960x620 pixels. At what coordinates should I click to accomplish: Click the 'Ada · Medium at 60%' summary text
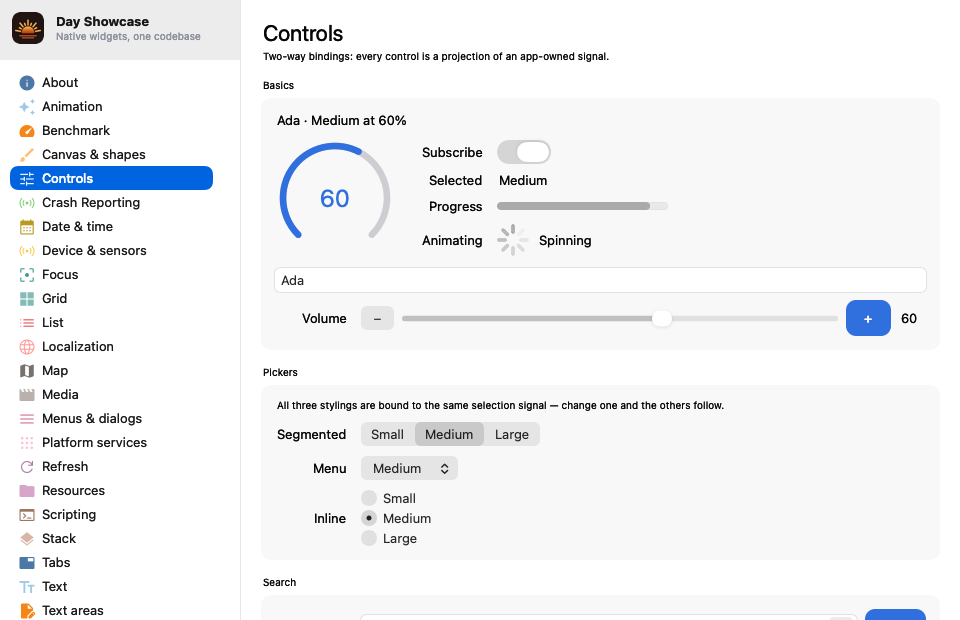pyautogui.click(x=342, y=121)
